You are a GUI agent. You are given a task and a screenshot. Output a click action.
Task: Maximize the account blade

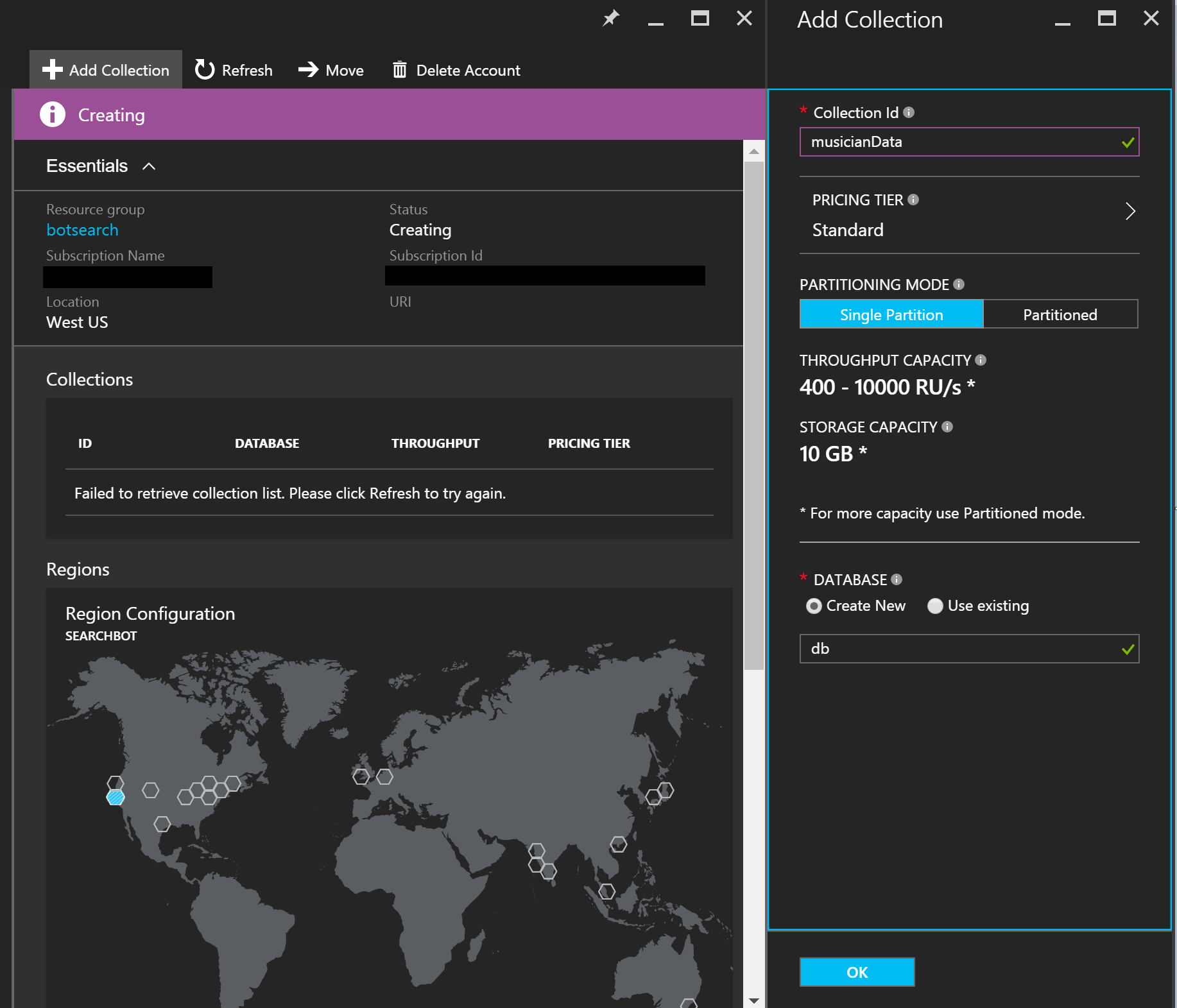(x=700, y=18)
